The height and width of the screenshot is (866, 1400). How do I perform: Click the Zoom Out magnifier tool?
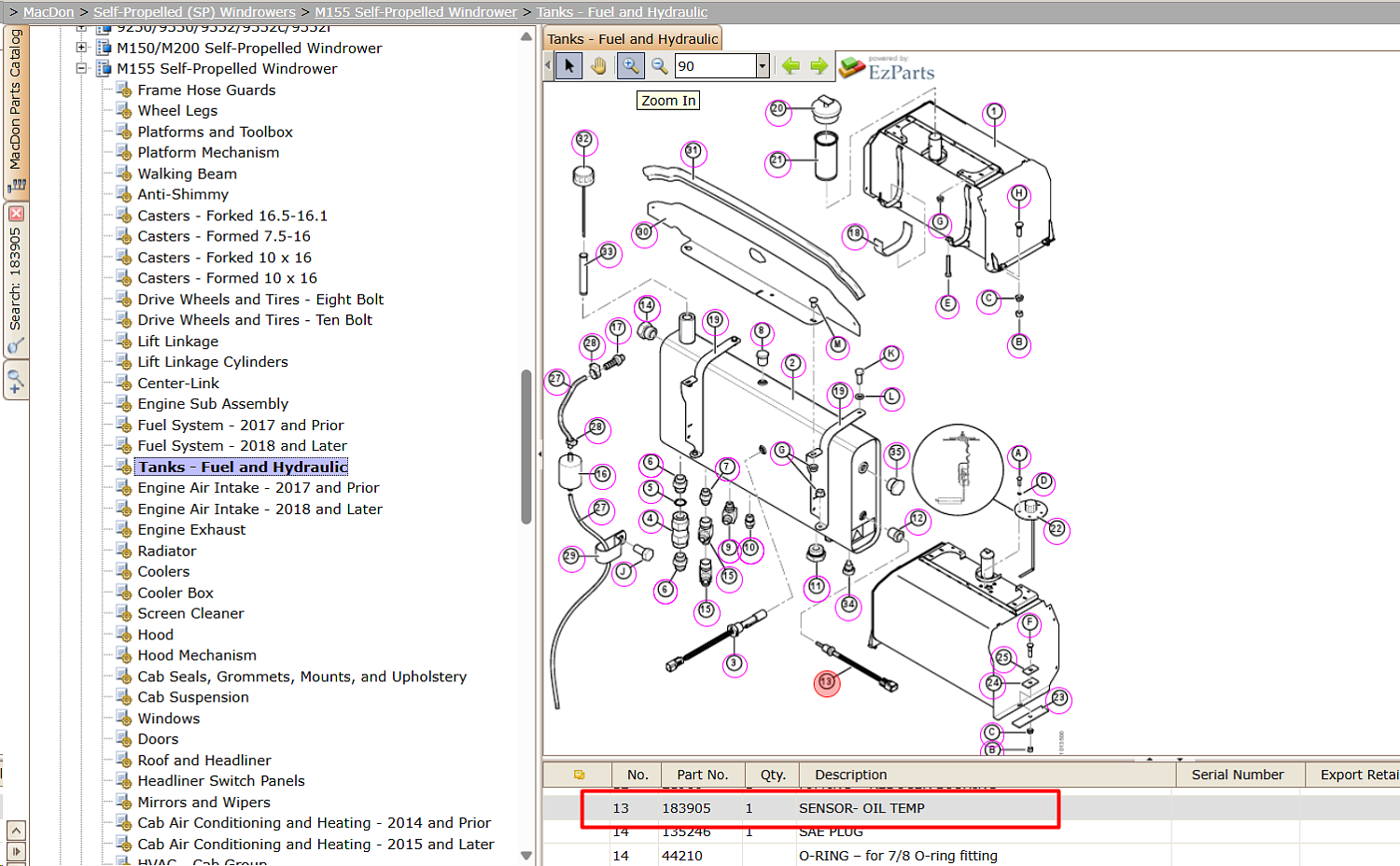[x=659, y=66]
